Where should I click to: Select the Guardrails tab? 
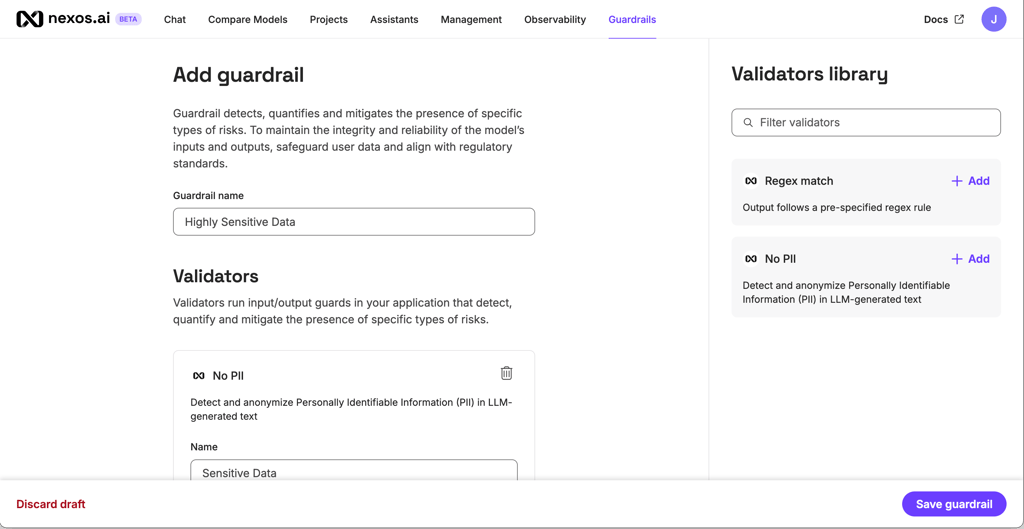pyautogui.click(x=632, y=20)
